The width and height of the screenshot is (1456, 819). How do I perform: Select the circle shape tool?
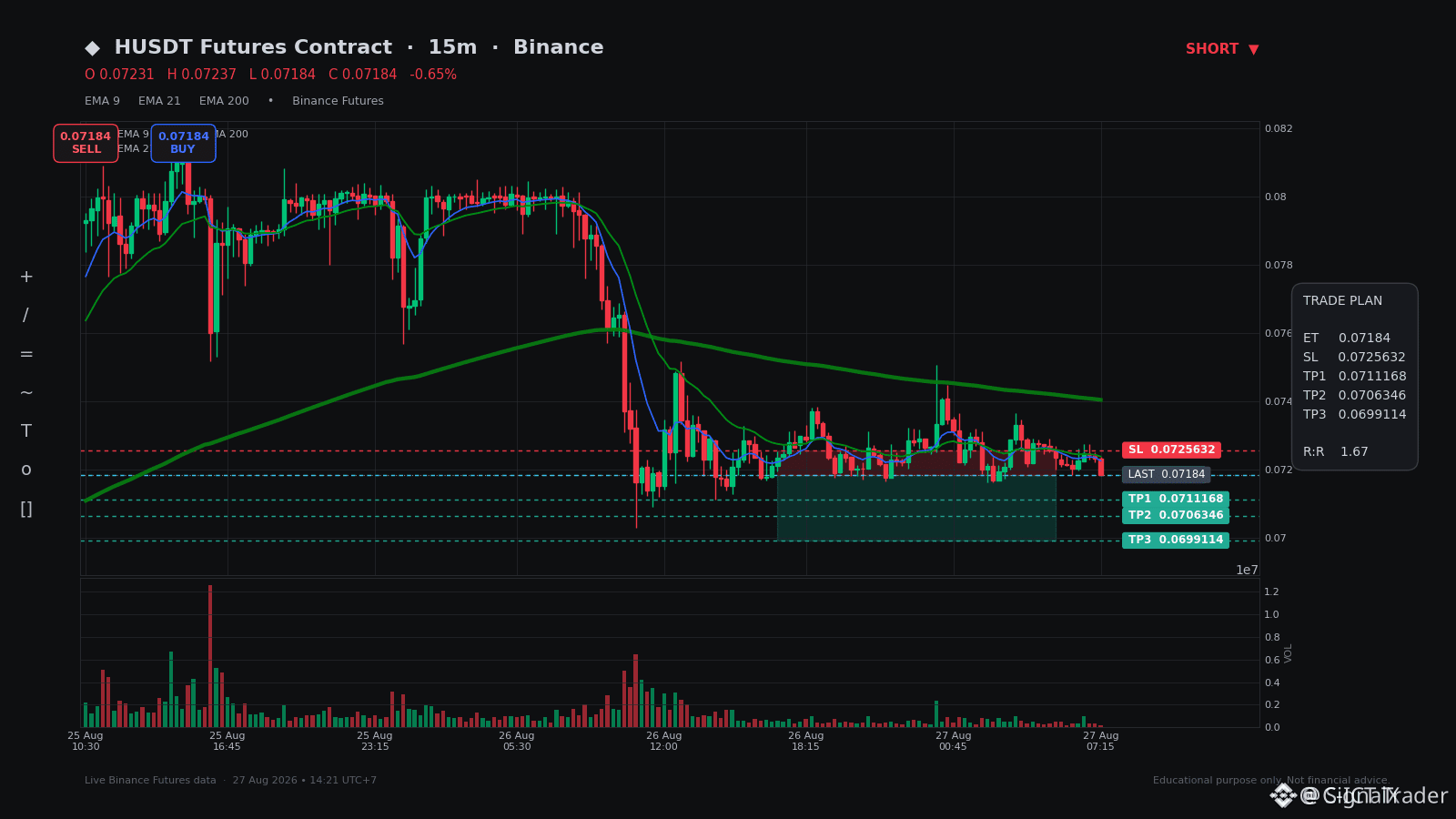pos(26,470)
